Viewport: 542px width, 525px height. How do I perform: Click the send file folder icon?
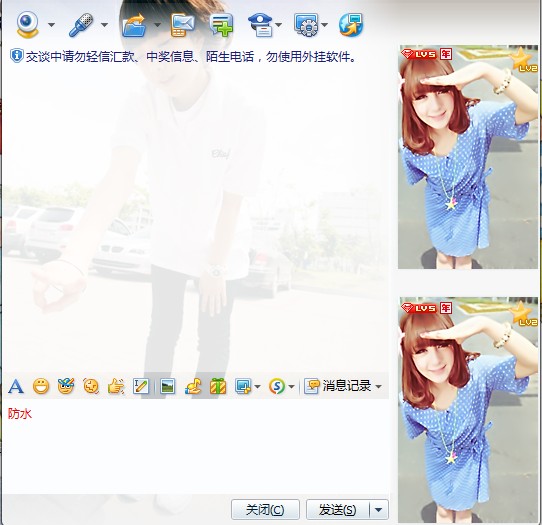coord(134,25)
